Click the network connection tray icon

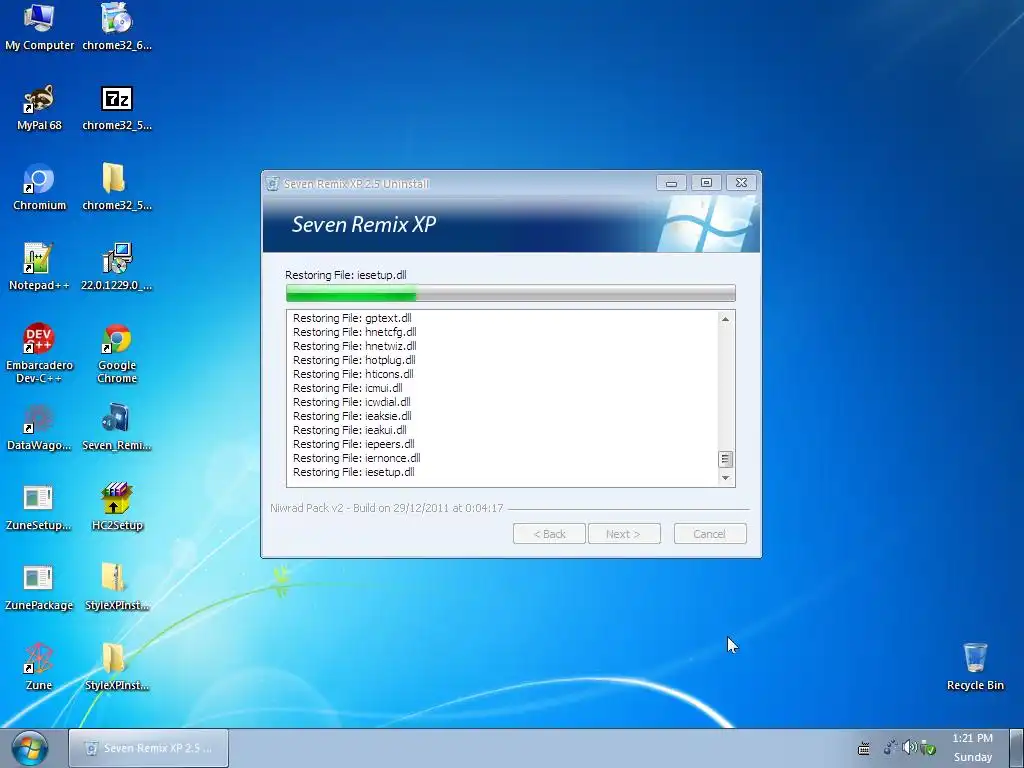890,748
